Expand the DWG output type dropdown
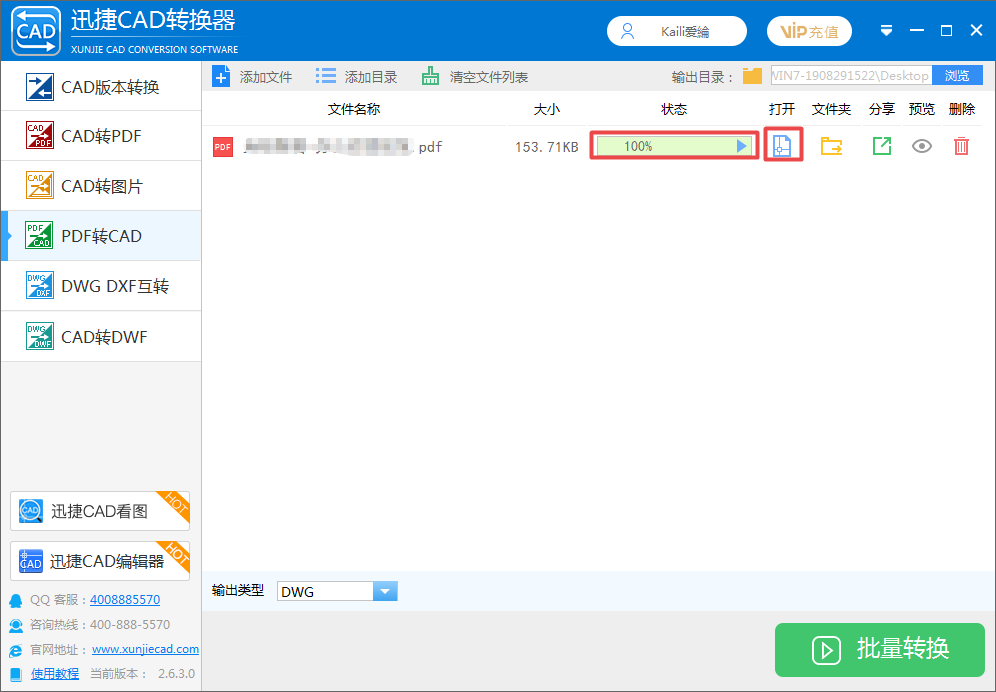Screen dimensions: 996x692 [x=384, y=592]
